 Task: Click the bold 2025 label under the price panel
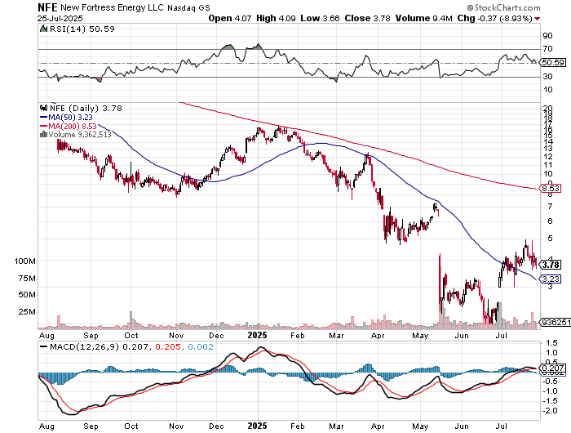257,335
